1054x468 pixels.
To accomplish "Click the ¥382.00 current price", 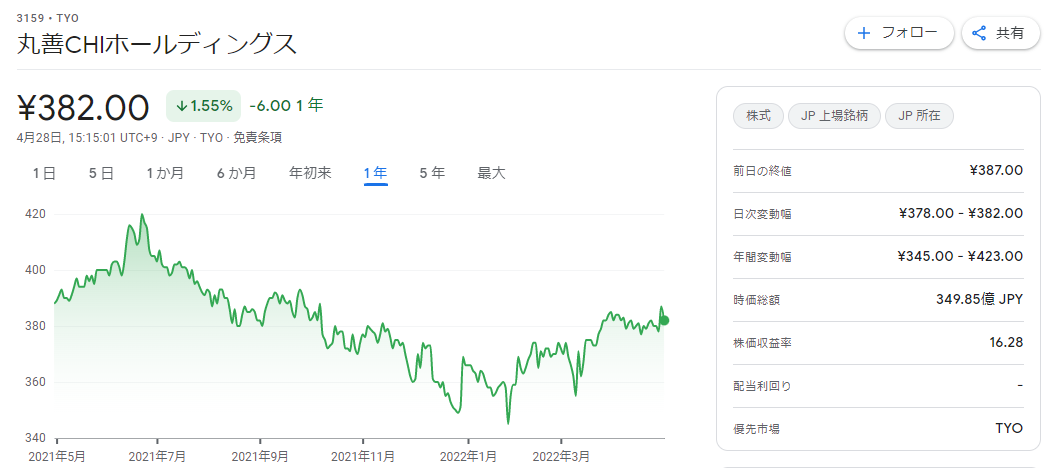I will (83, 108).
